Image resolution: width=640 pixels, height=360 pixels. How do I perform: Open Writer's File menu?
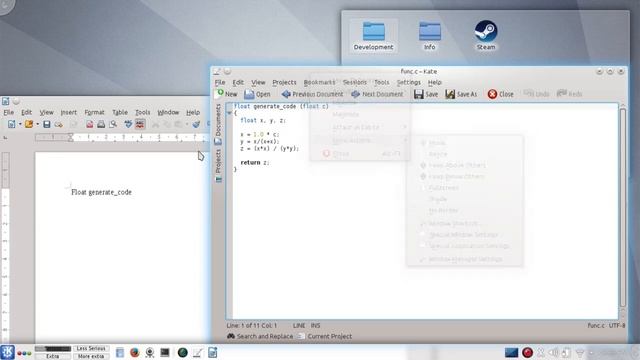pos(9,112)
